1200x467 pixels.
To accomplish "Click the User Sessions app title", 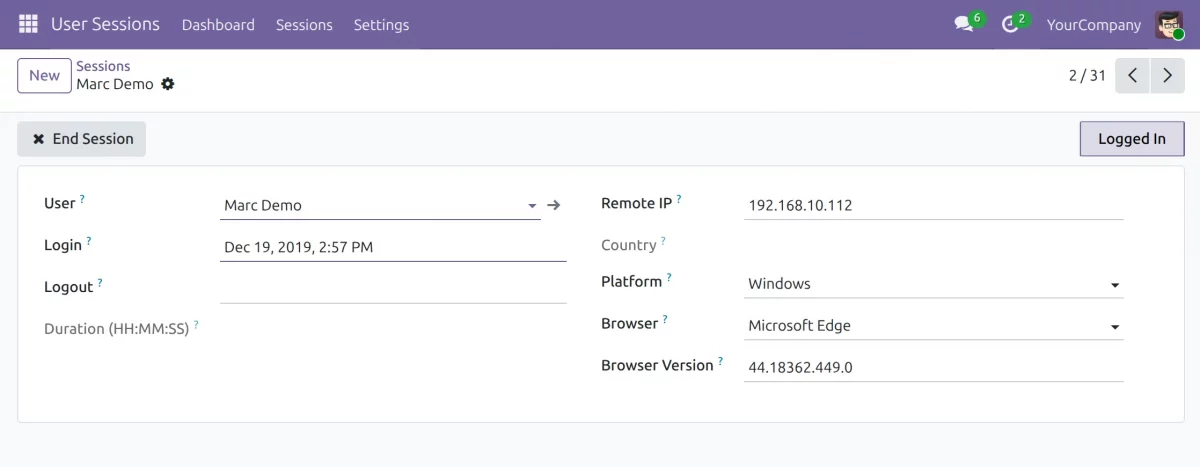I will [x=105, y=24].
